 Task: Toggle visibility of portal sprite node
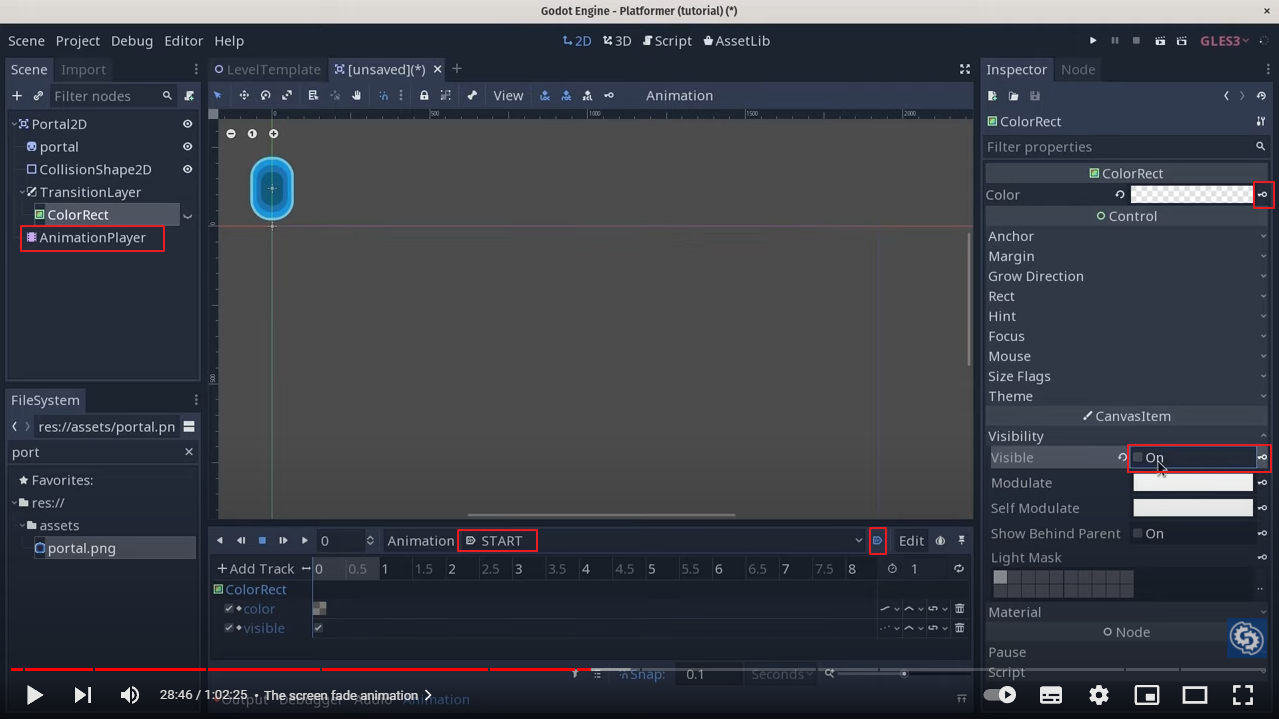pyautogui.click(x=187, y=146)
